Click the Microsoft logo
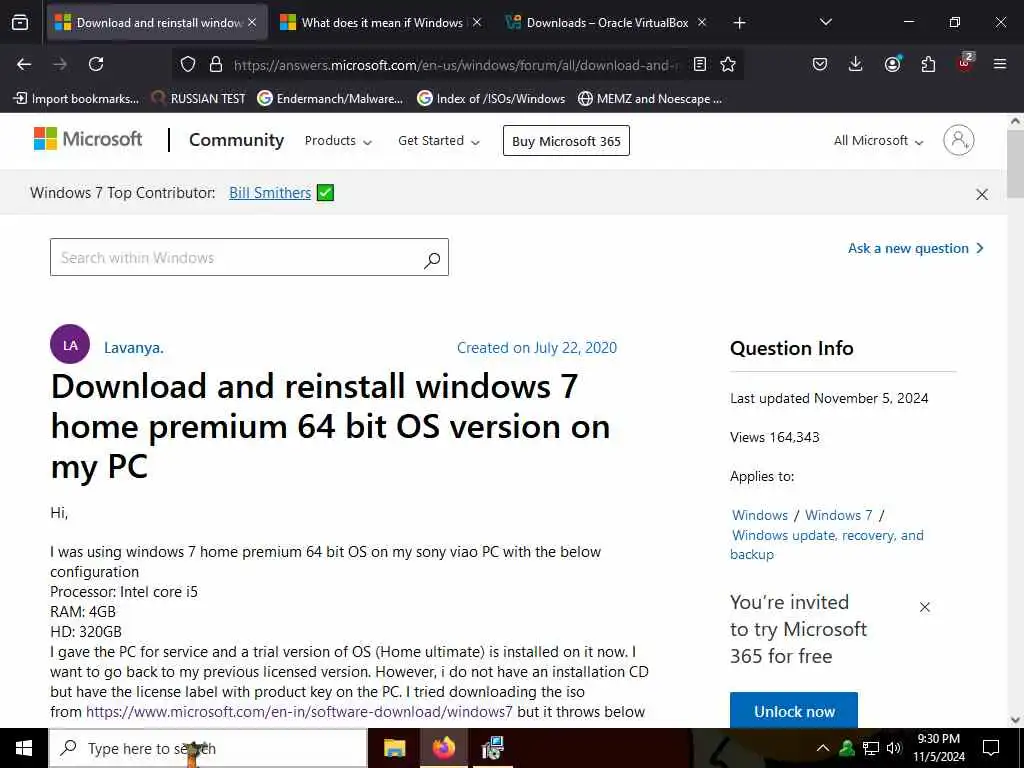The width and height of the screenshot is (1024, 768). click(88, 139)
